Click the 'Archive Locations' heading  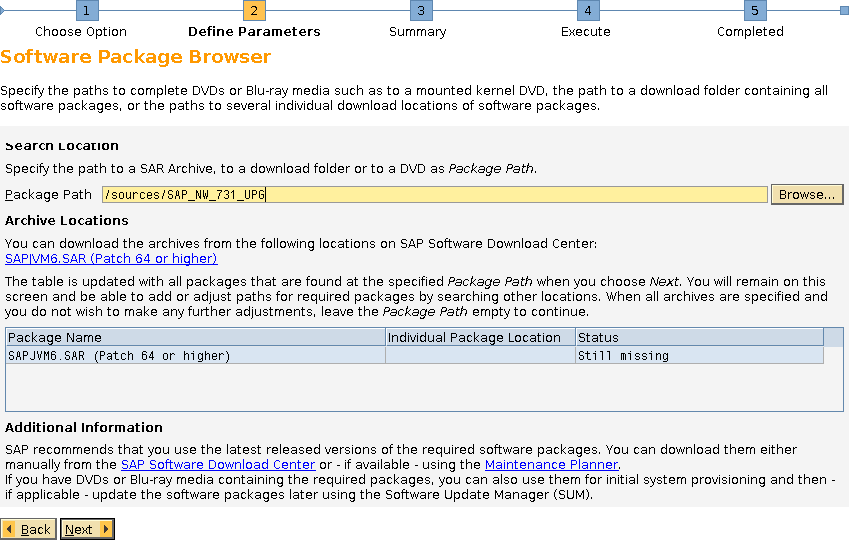[x=67, y=220]
